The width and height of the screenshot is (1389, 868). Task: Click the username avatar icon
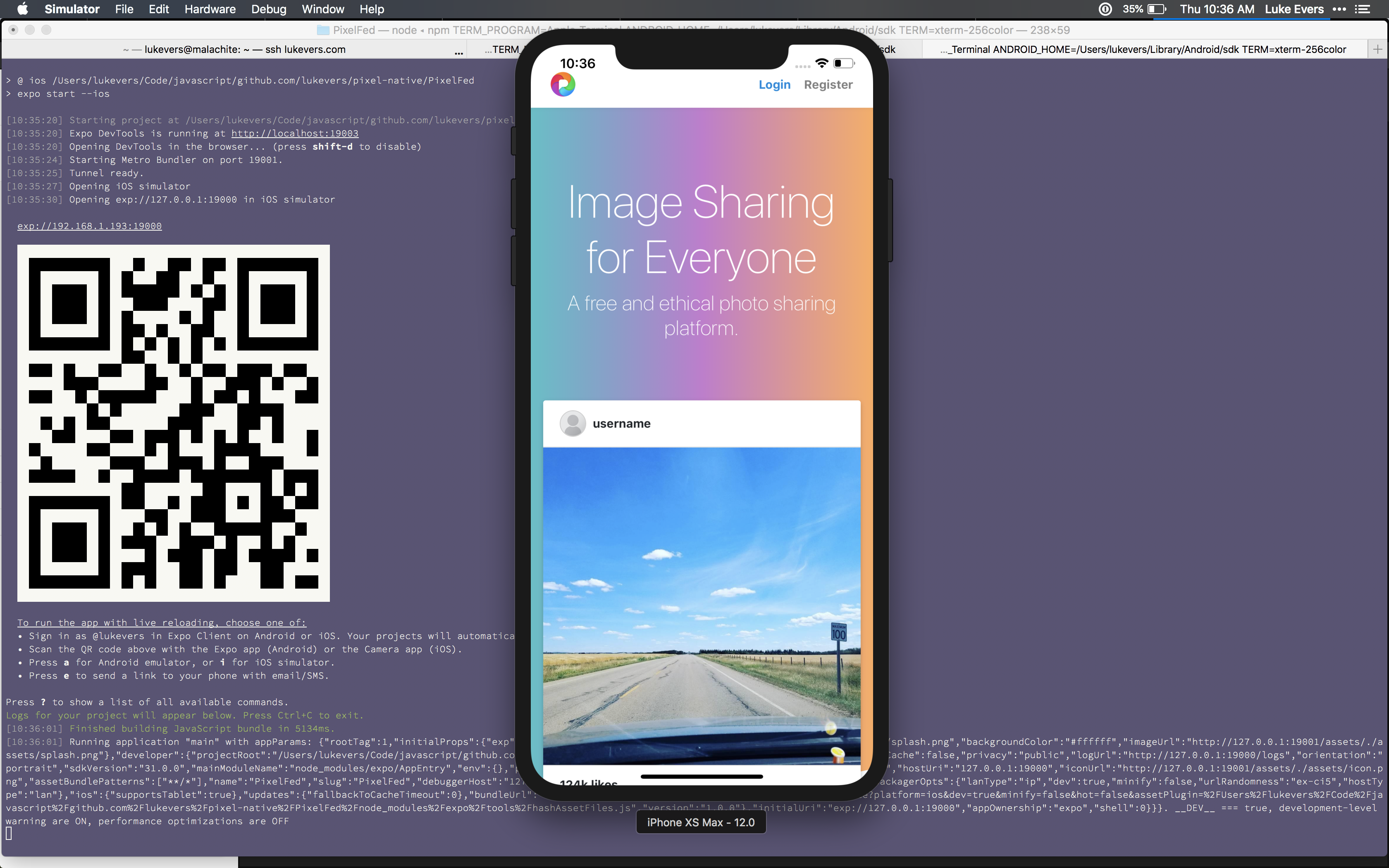[x=572, y=424]
